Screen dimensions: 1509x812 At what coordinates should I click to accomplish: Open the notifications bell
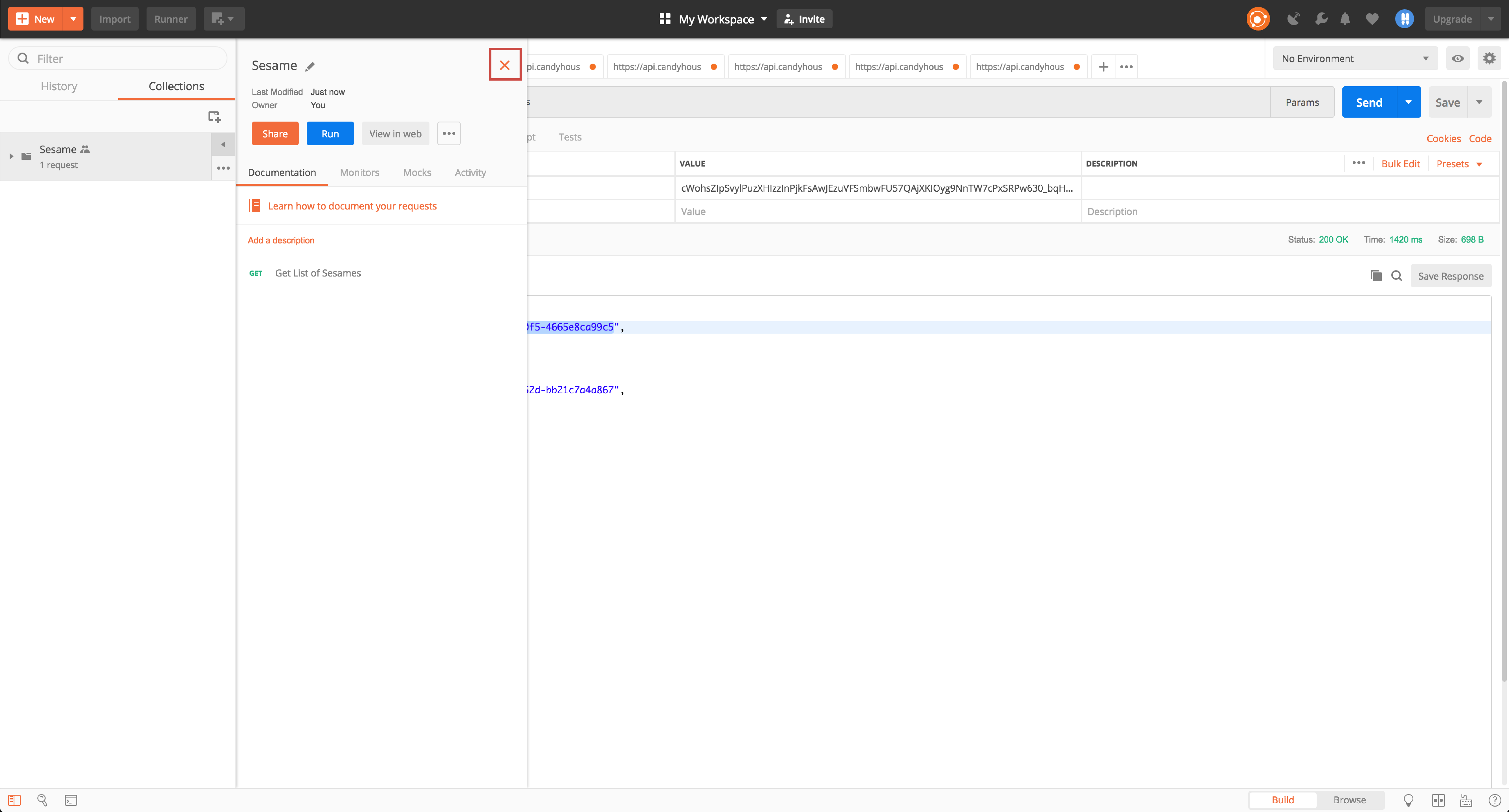[x=1345, y=19]
